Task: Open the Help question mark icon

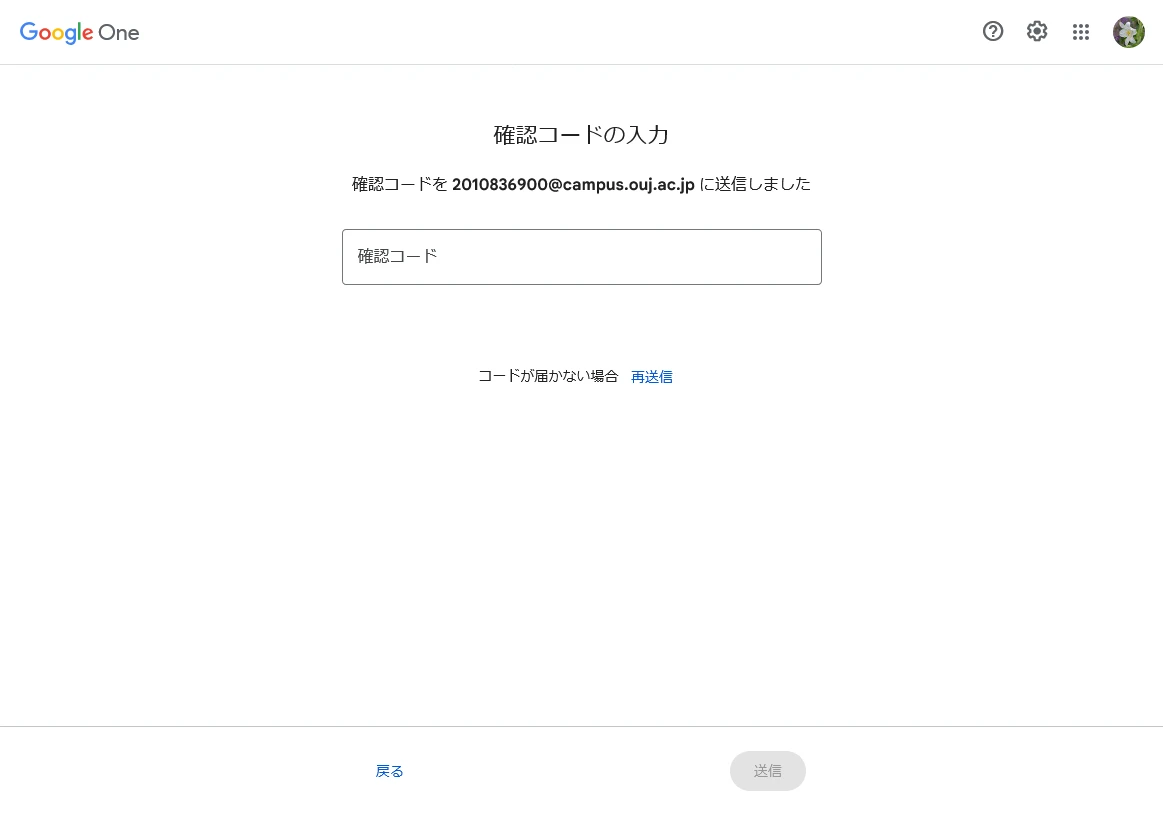Action: click(992, 32)
